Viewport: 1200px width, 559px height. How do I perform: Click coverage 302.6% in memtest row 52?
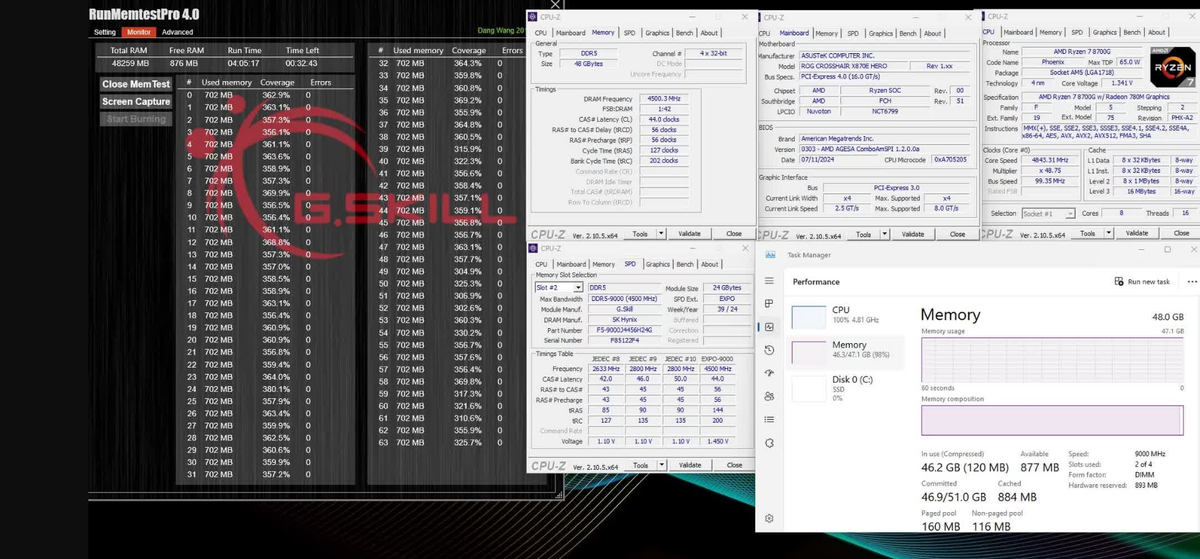click(466, 309)
